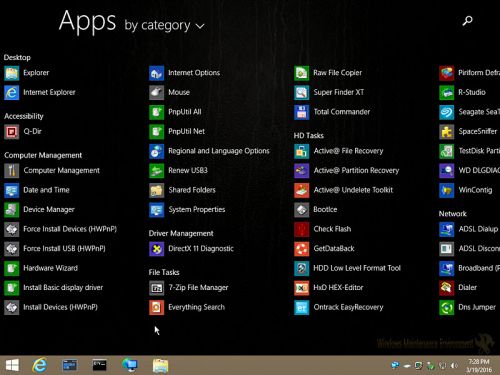
Task: Open HxD HEX-Editor icon
Action: [x=302, y=288]
